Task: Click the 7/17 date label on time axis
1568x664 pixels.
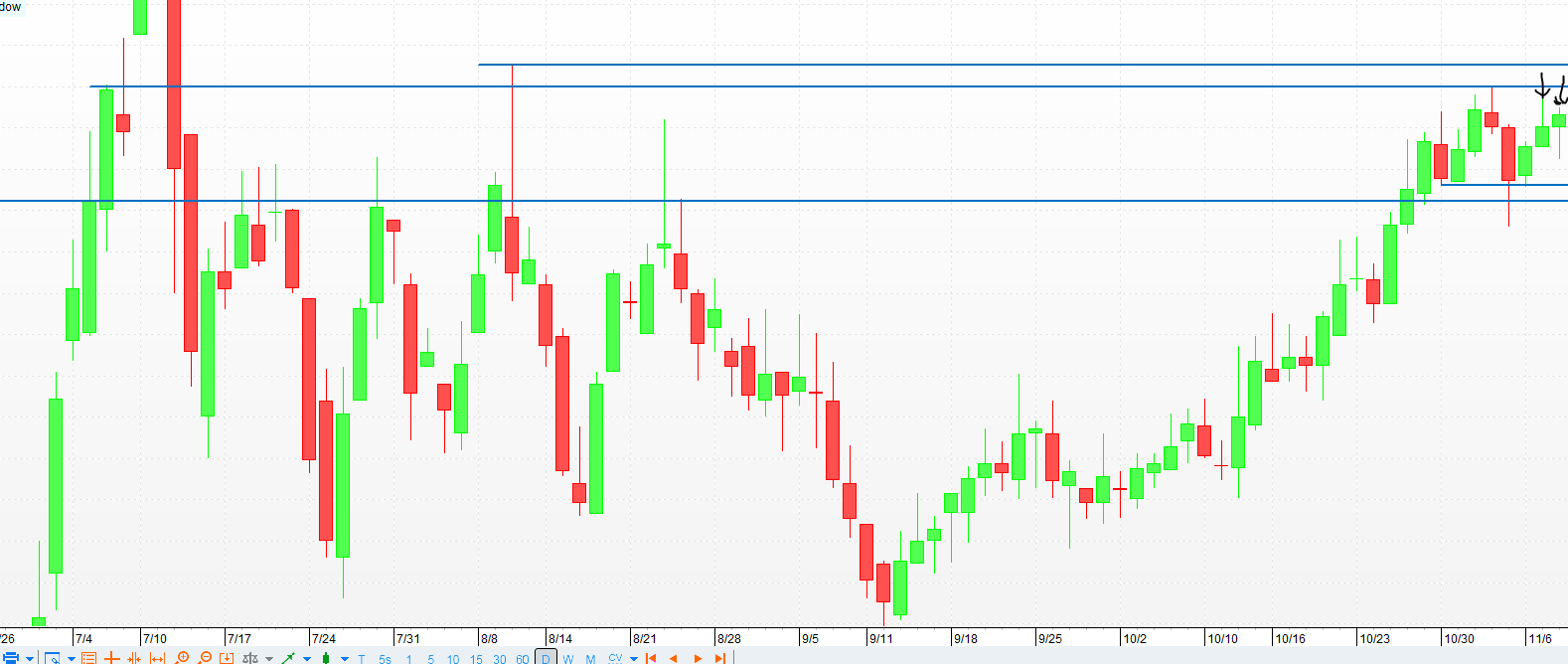Action: (238, 638)
